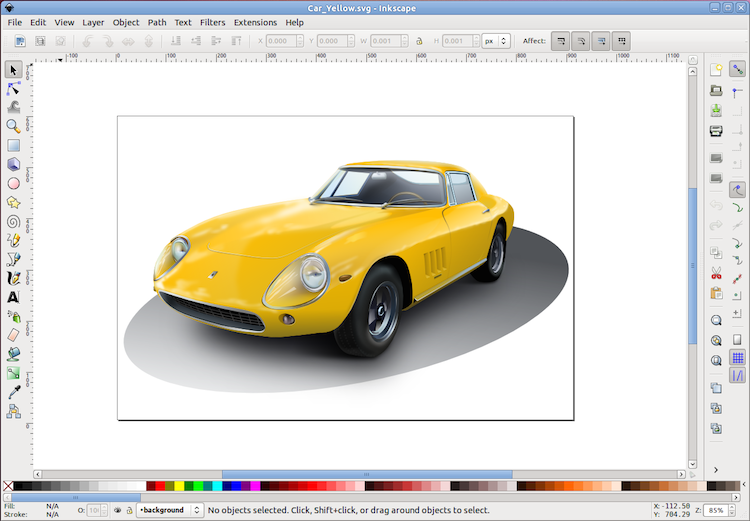Open the Filters menu
Screen dimensions: 750x521
[212, 22]
